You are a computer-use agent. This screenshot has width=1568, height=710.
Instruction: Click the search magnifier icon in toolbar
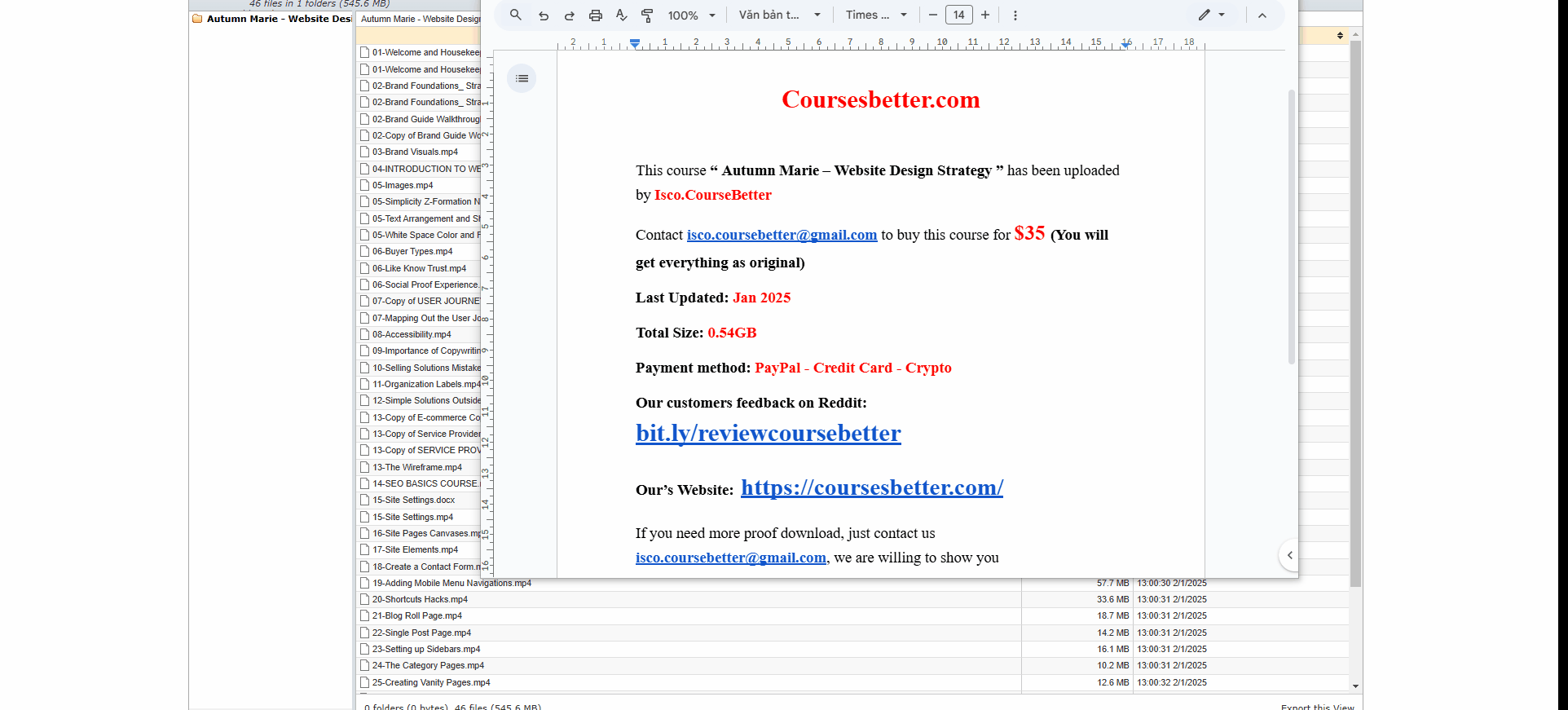click(x=515, y=15)
